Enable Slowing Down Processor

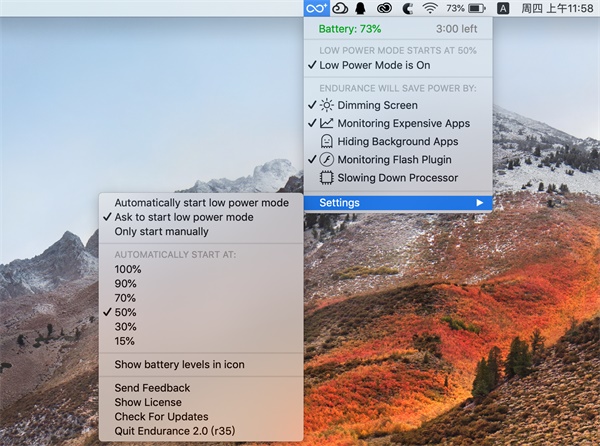(398, 177)
